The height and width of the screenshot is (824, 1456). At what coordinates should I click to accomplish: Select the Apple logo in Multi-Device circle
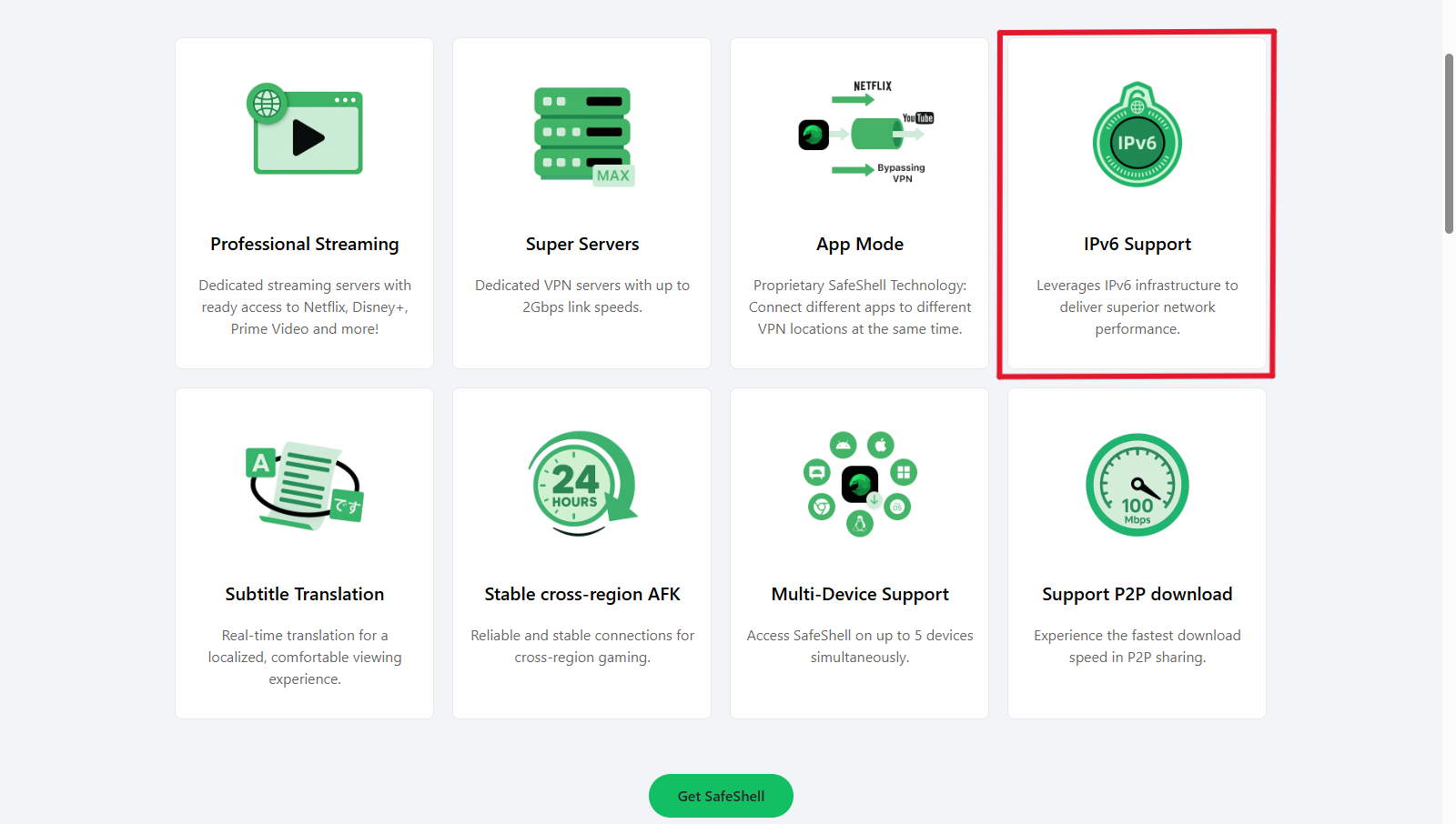[882, 446]
